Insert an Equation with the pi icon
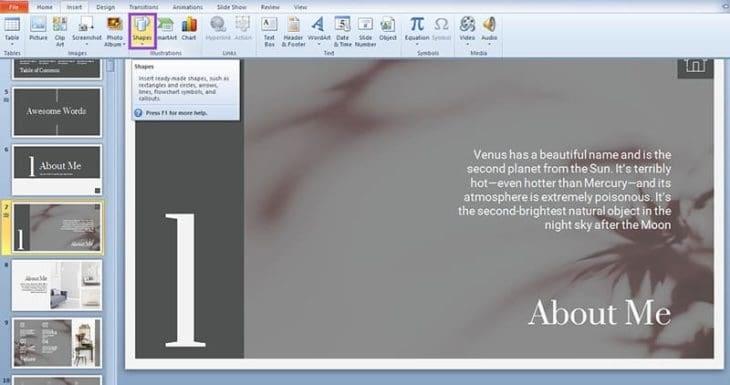The width and height of the screenshot is (730, 385). click(x=417, y=24)
